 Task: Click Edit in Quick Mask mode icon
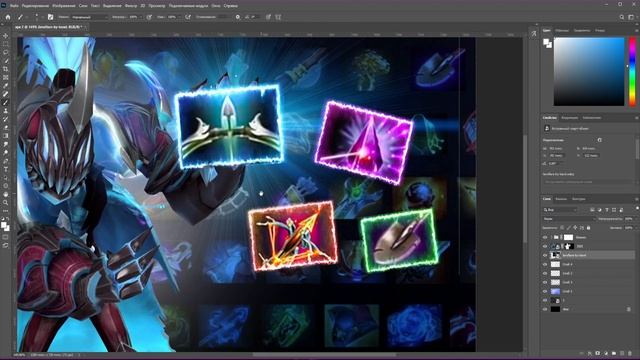[x=6, y=237]
